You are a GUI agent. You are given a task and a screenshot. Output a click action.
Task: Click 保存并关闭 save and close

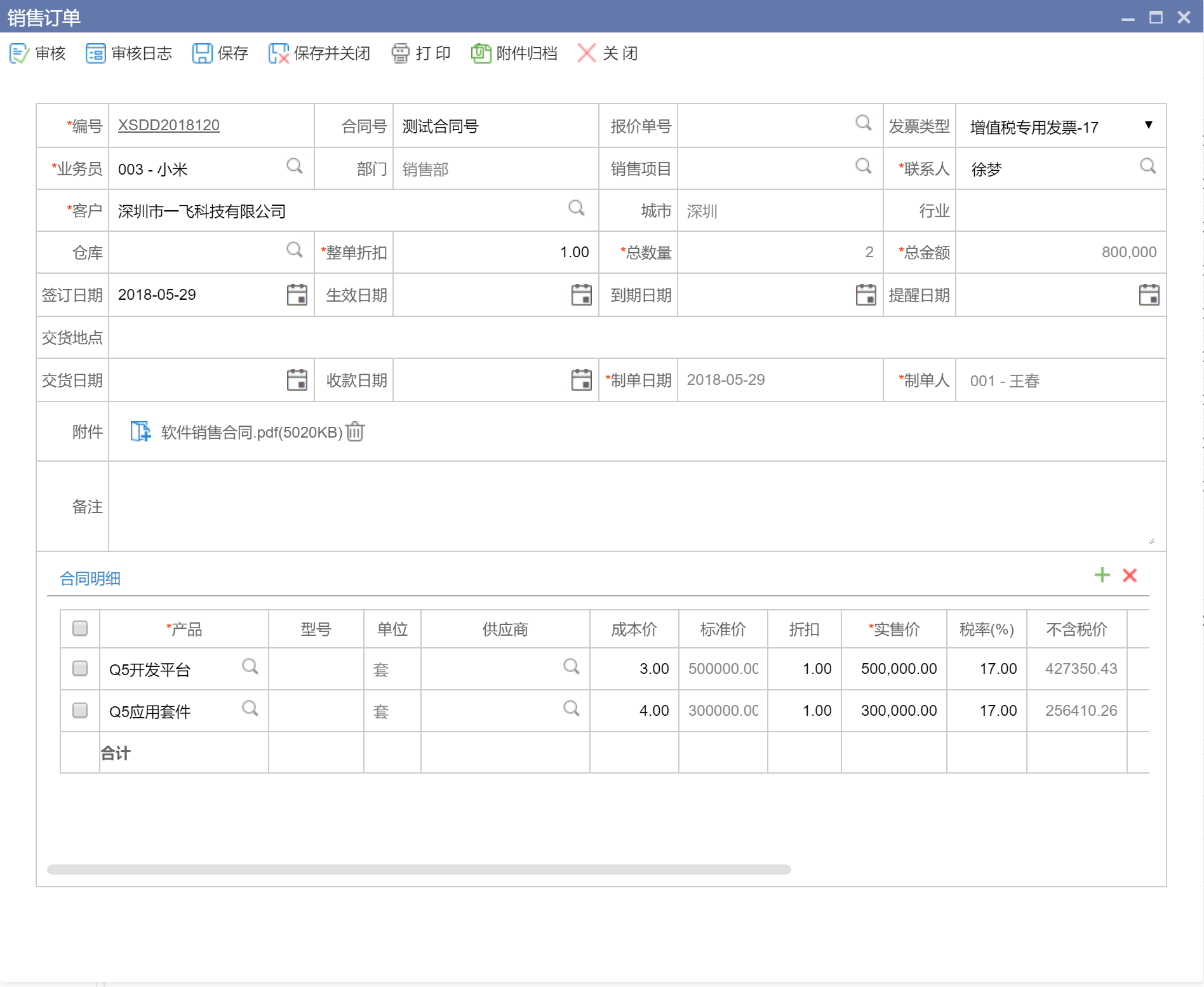point(319,53)
